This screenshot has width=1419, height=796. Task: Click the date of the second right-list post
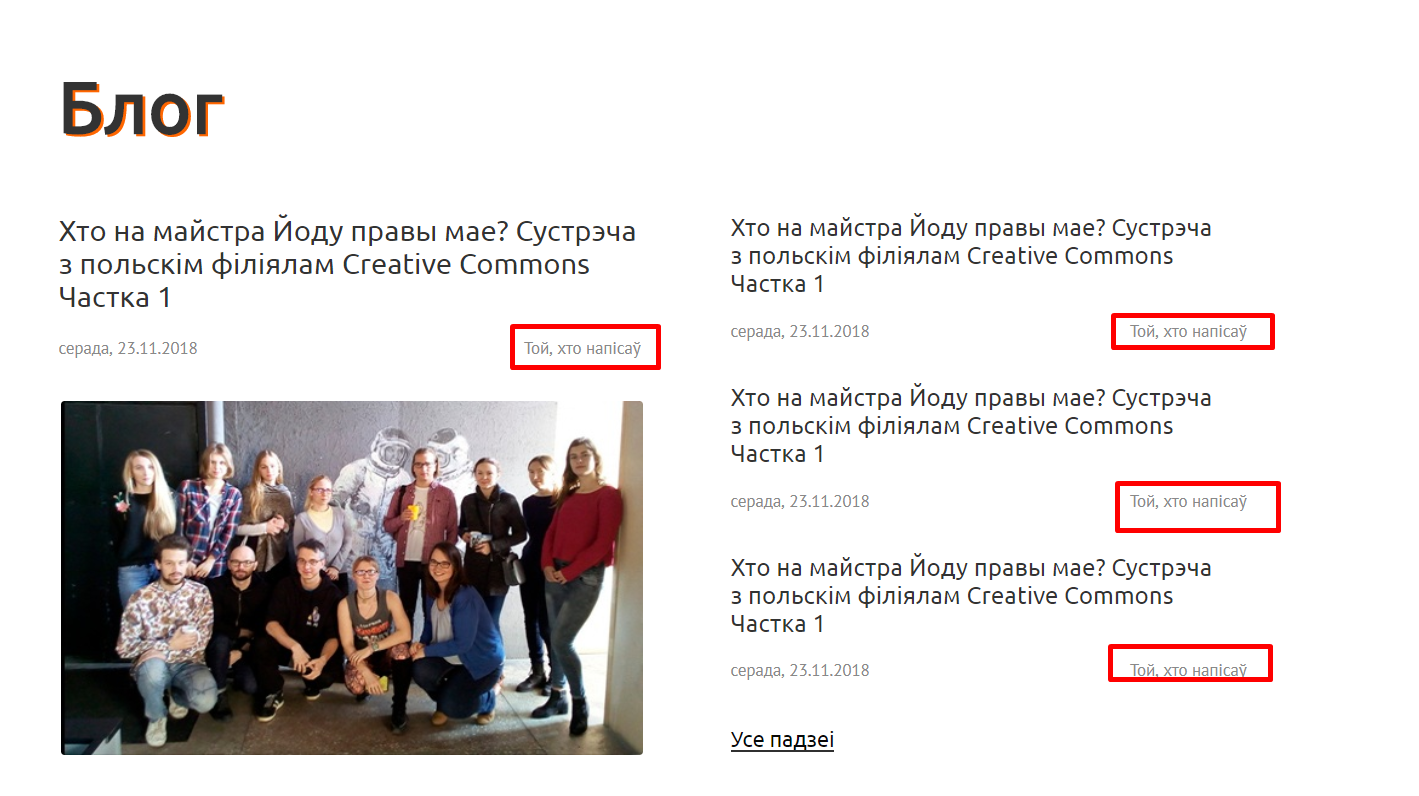coord(800,501)
